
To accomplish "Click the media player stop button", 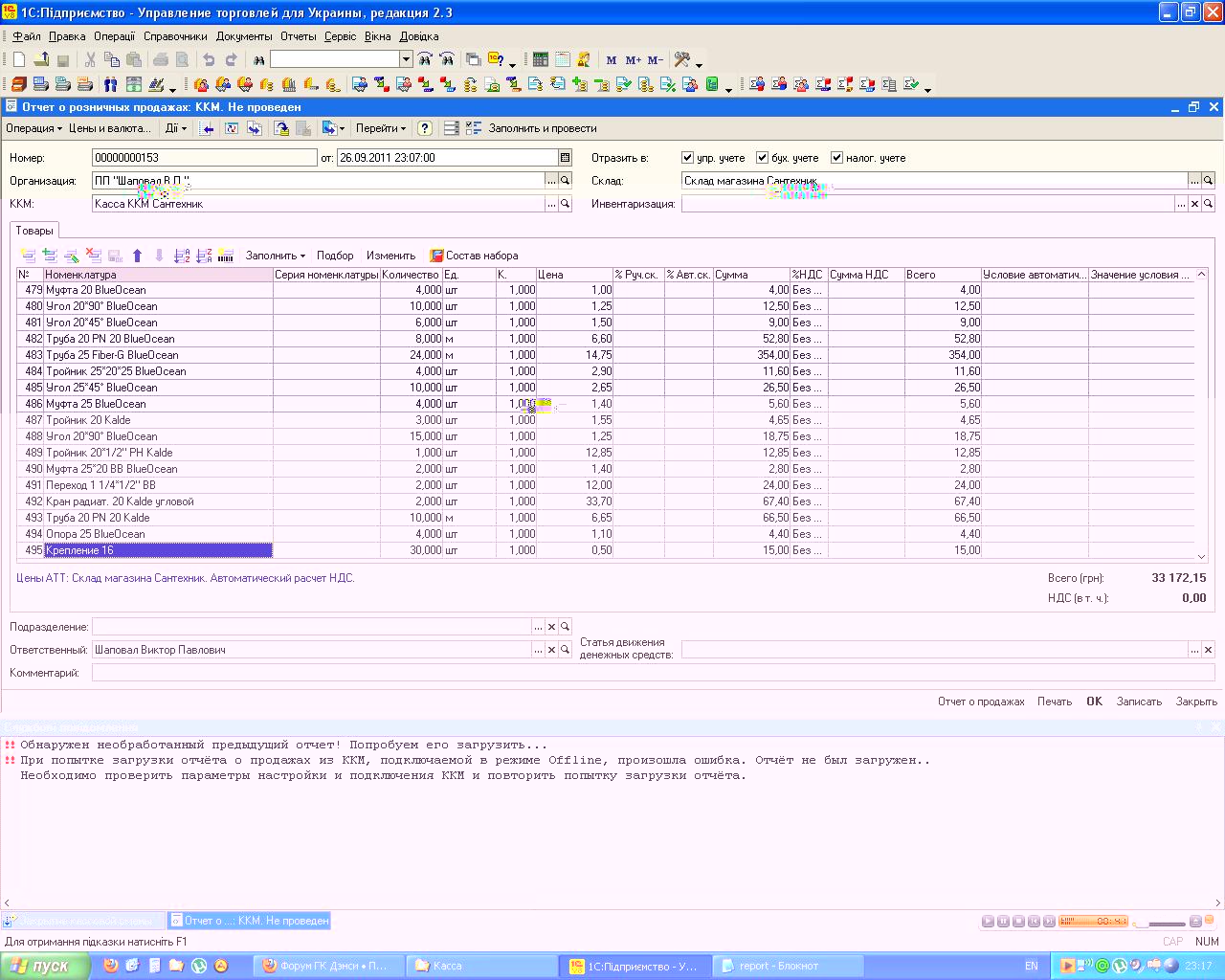I will pos(1018,922).
